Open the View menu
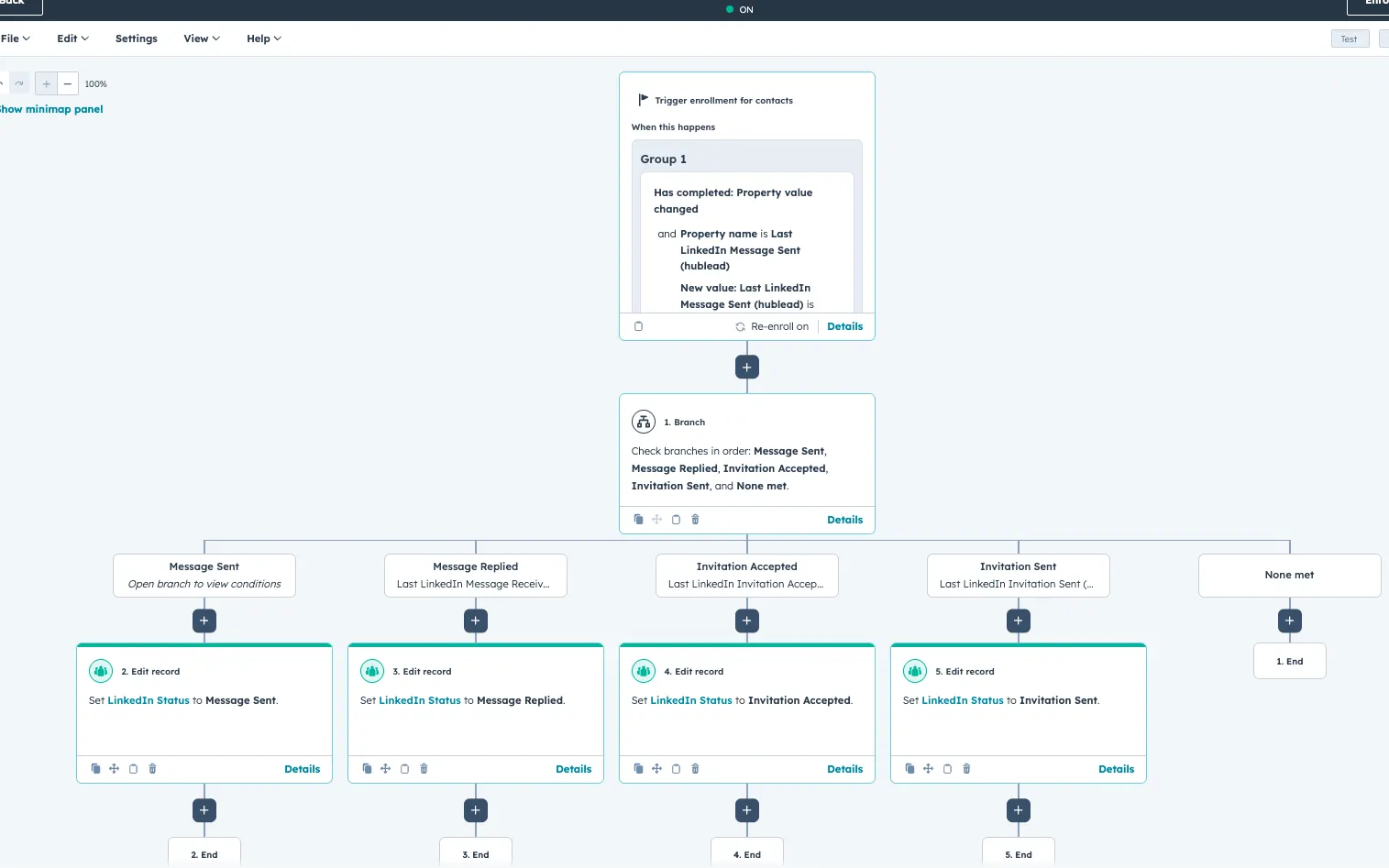1389x868 pixels. (x=202, y=38)
